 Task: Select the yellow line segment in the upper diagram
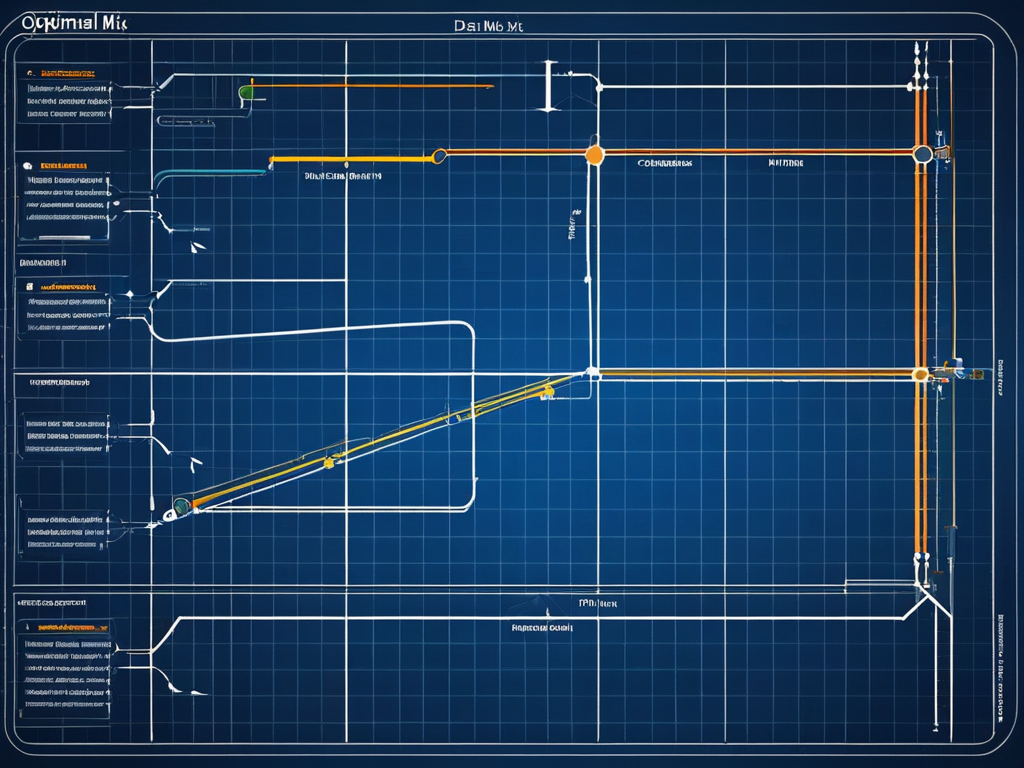tap(350, 158)
